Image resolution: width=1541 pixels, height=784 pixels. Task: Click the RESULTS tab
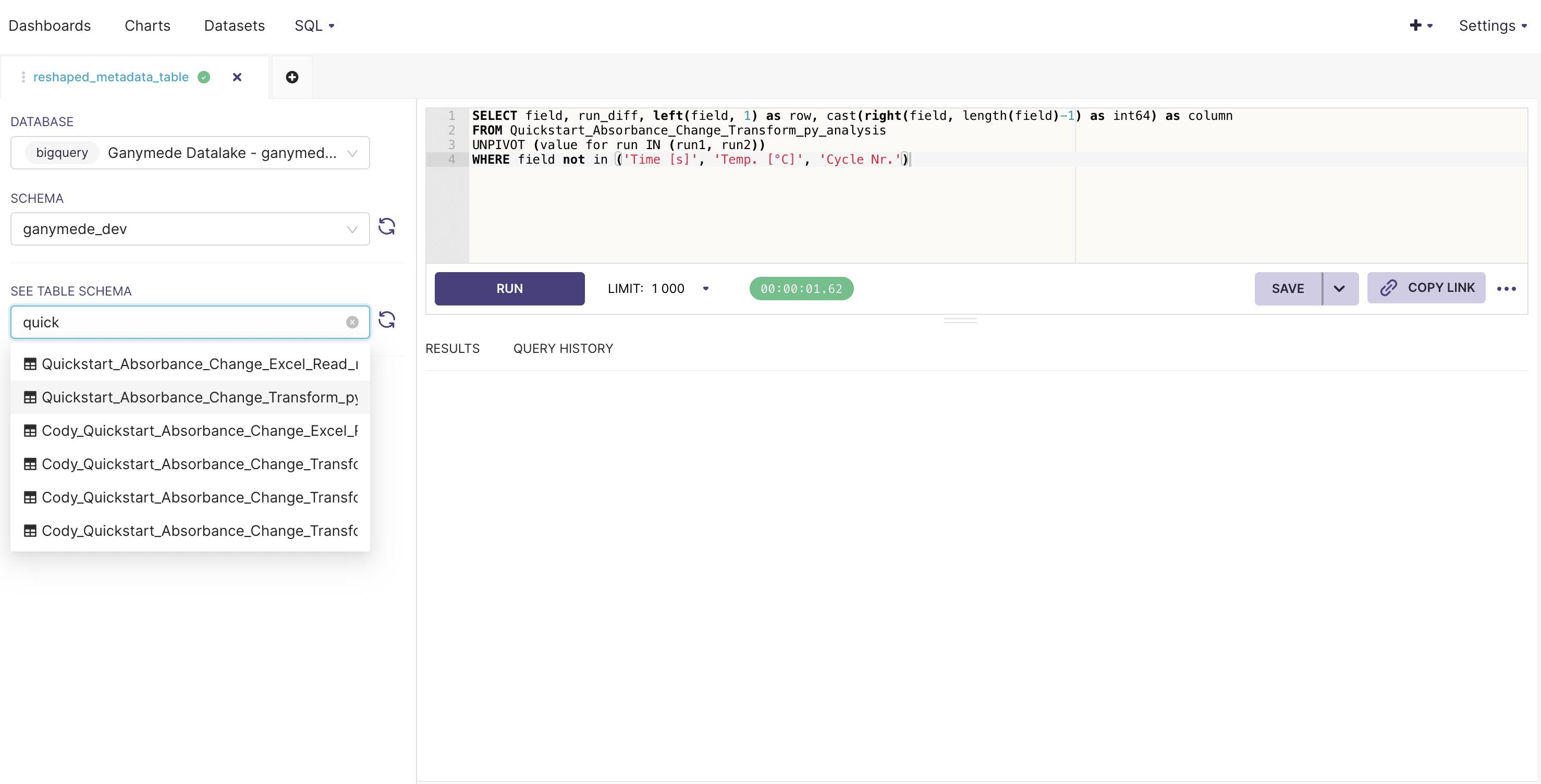pyautogui.click(x=453, y=348)
